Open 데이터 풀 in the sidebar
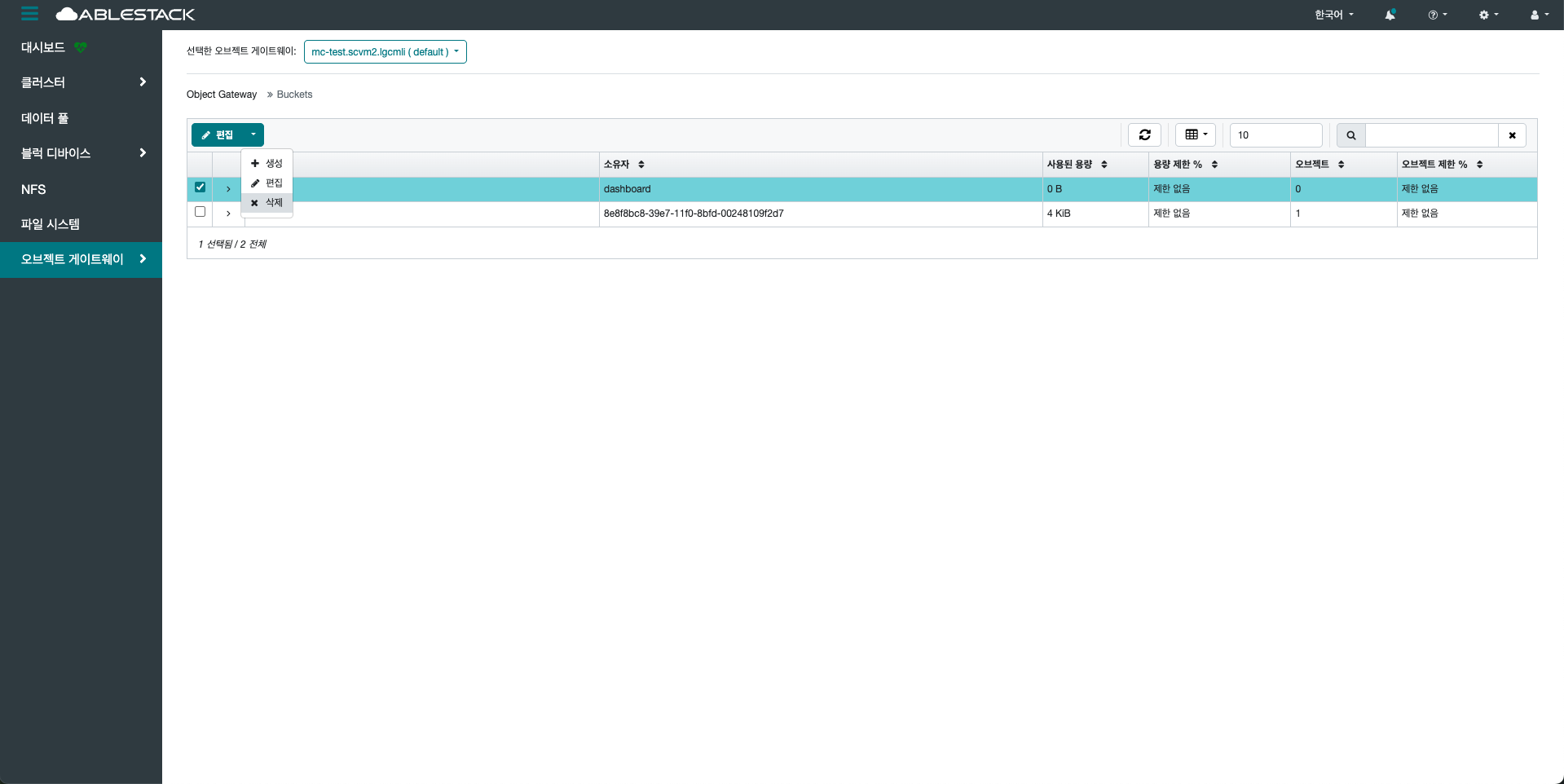The height and width of the screenshot is (784, 1564). [x=82, y=118]
